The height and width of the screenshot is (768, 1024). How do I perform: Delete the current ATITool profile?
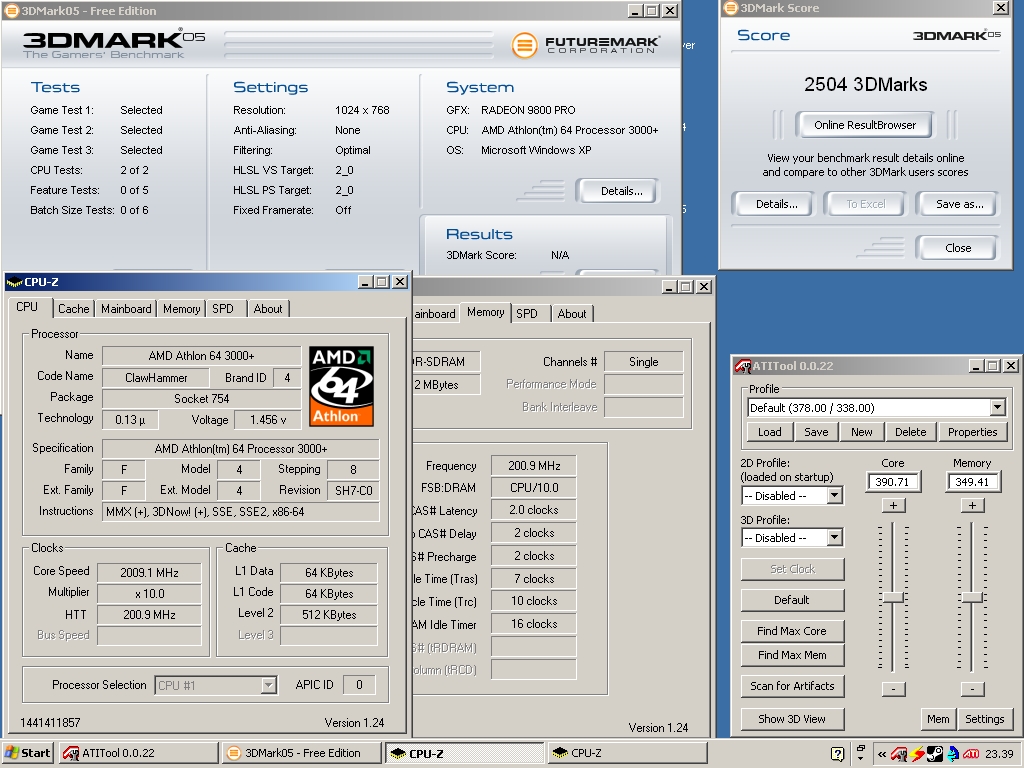click(x=910, y=432)
